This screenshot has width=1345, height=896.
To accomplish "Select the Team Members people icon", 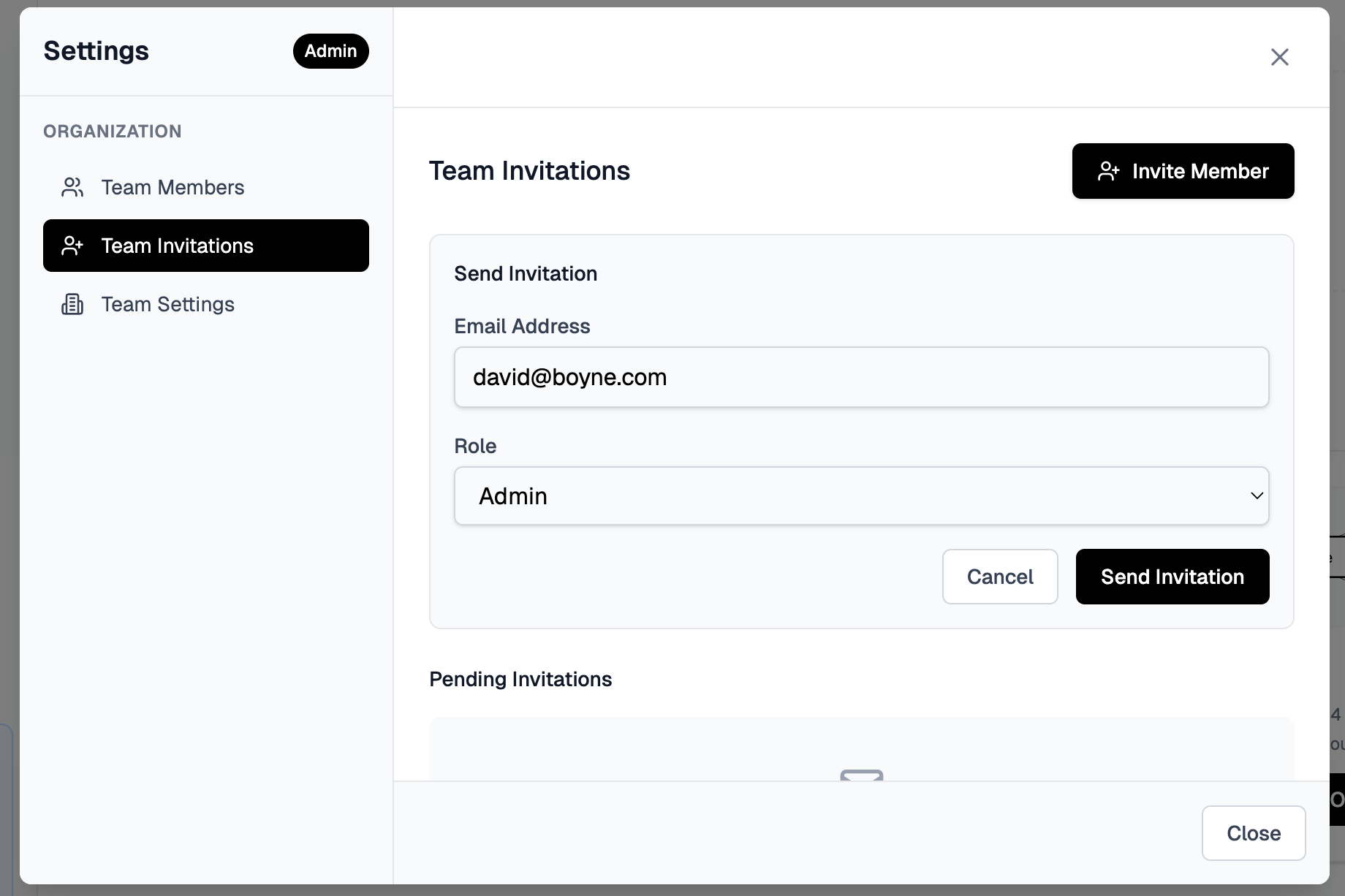I will coord(72,187).
